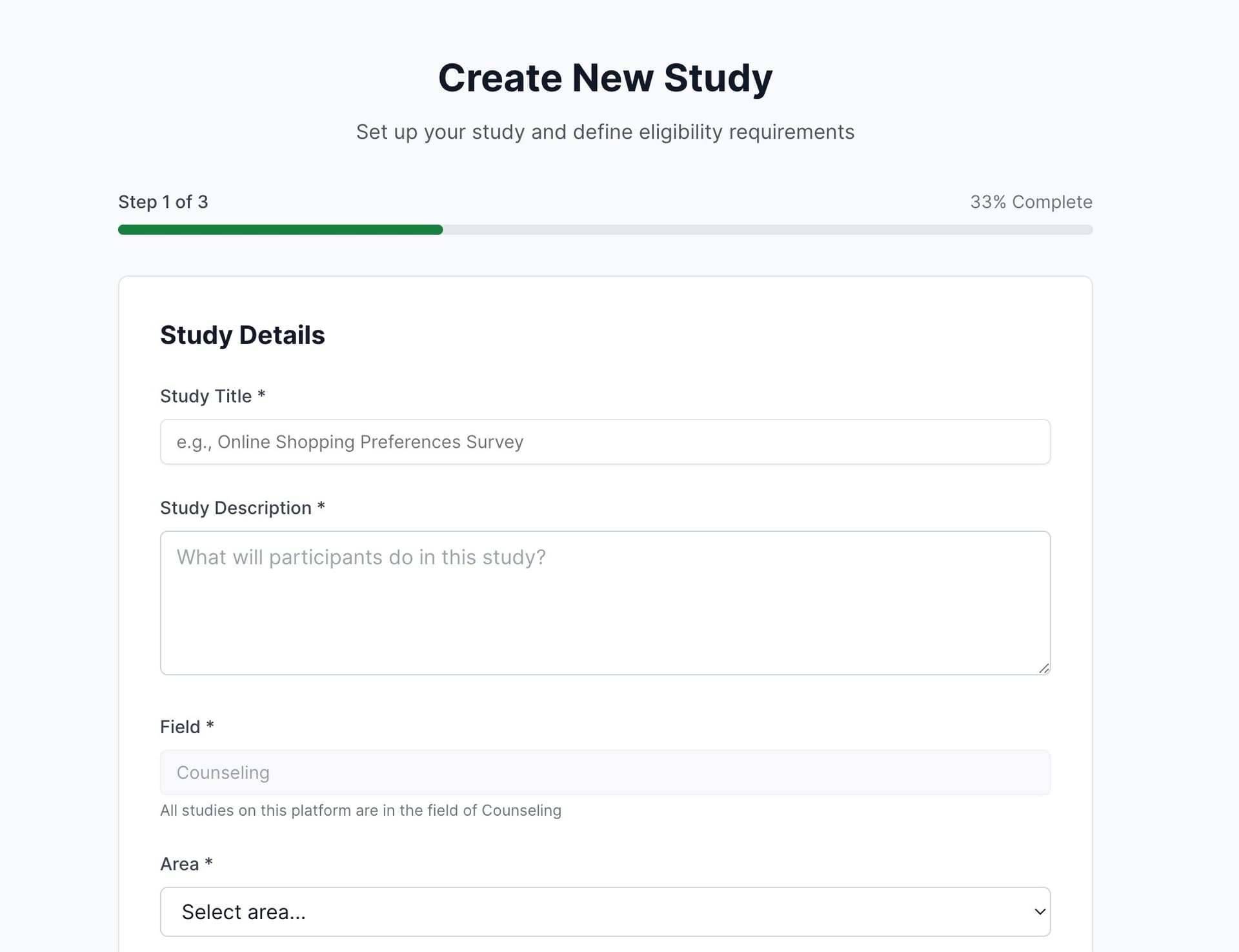This screenshot has height=952, width=1239.
Task: Click the 33% Complete label
Action: click(x=1031, y=201)
